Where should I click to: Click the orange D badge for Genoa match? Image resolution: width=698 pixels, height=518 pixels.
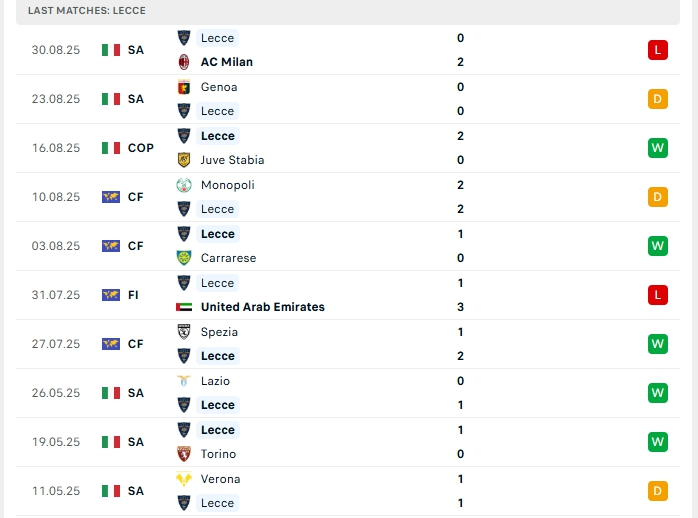click(x=657, y=99)
